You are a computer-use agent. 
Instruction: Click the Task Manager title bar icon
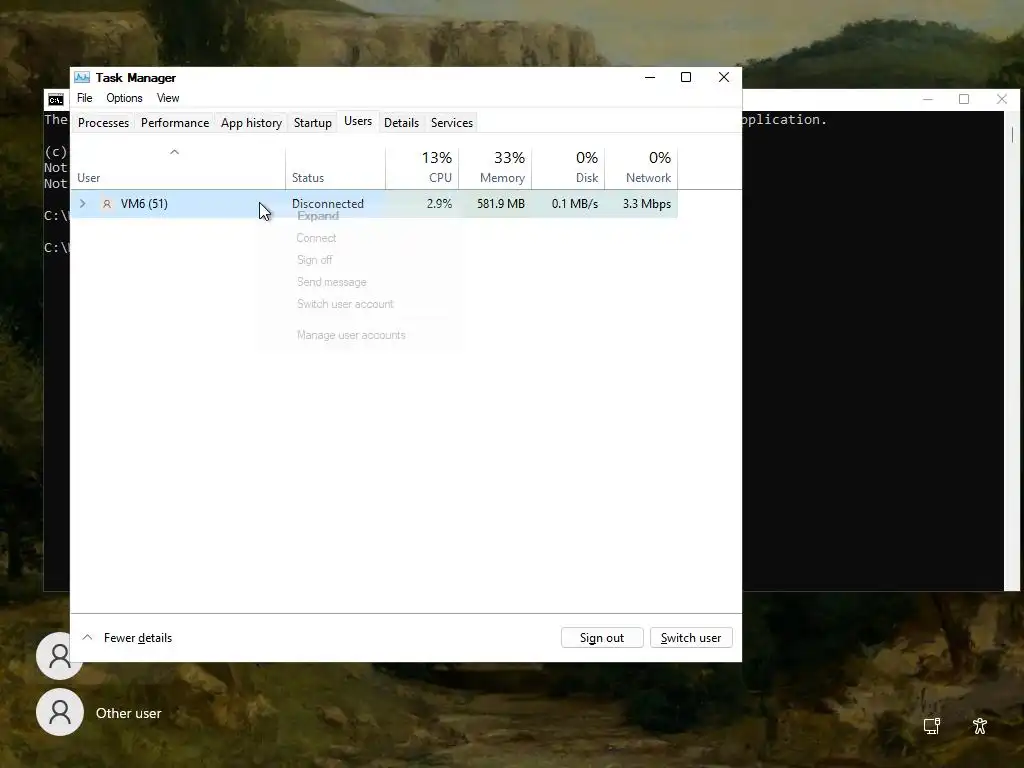coord(82,77)
